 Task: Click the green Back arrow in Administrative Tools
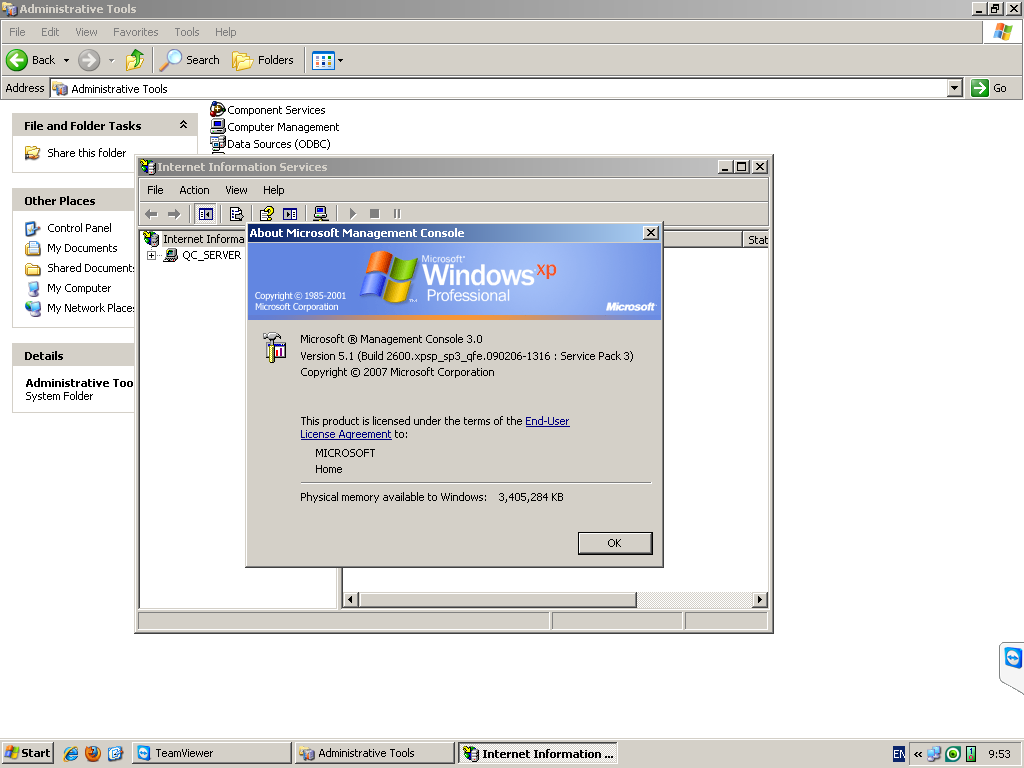pos(17,60)
